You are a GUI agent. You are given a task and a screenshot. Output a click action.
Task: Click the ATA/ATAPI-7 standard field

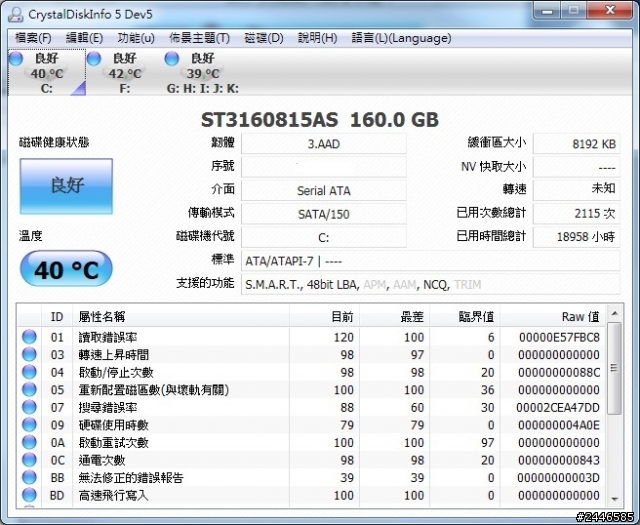[x=431, y=260]
